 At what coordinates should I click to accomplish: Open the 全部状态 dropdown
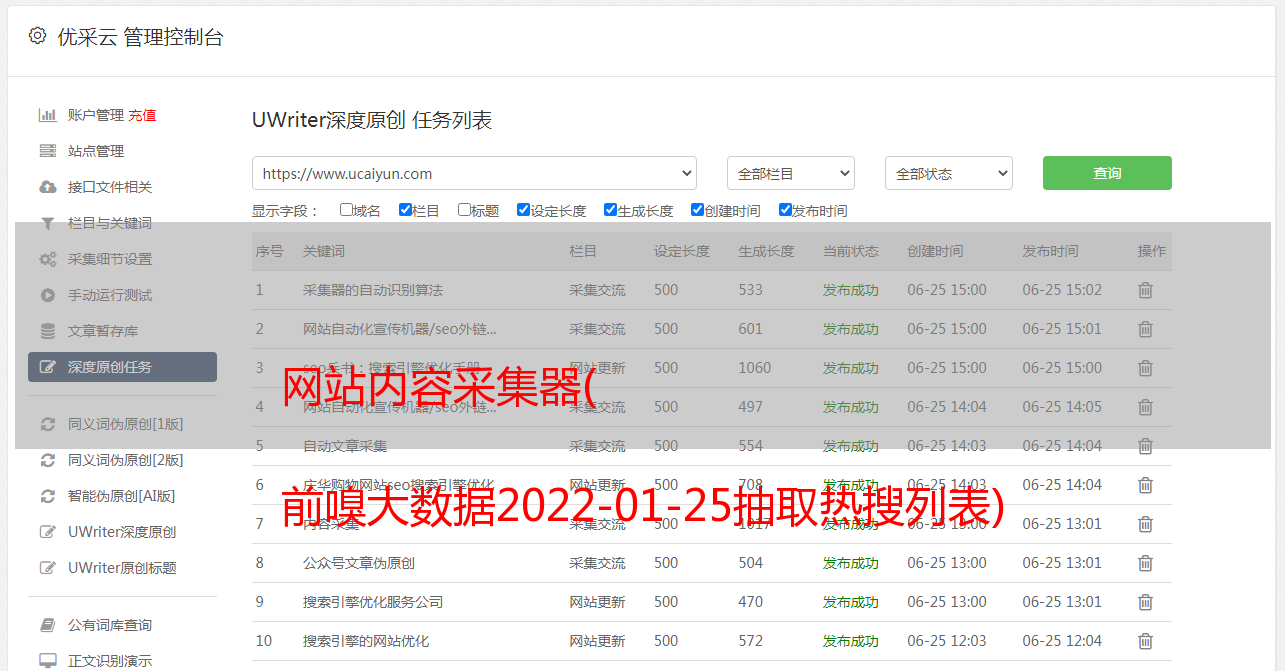(x=949, y=173)
